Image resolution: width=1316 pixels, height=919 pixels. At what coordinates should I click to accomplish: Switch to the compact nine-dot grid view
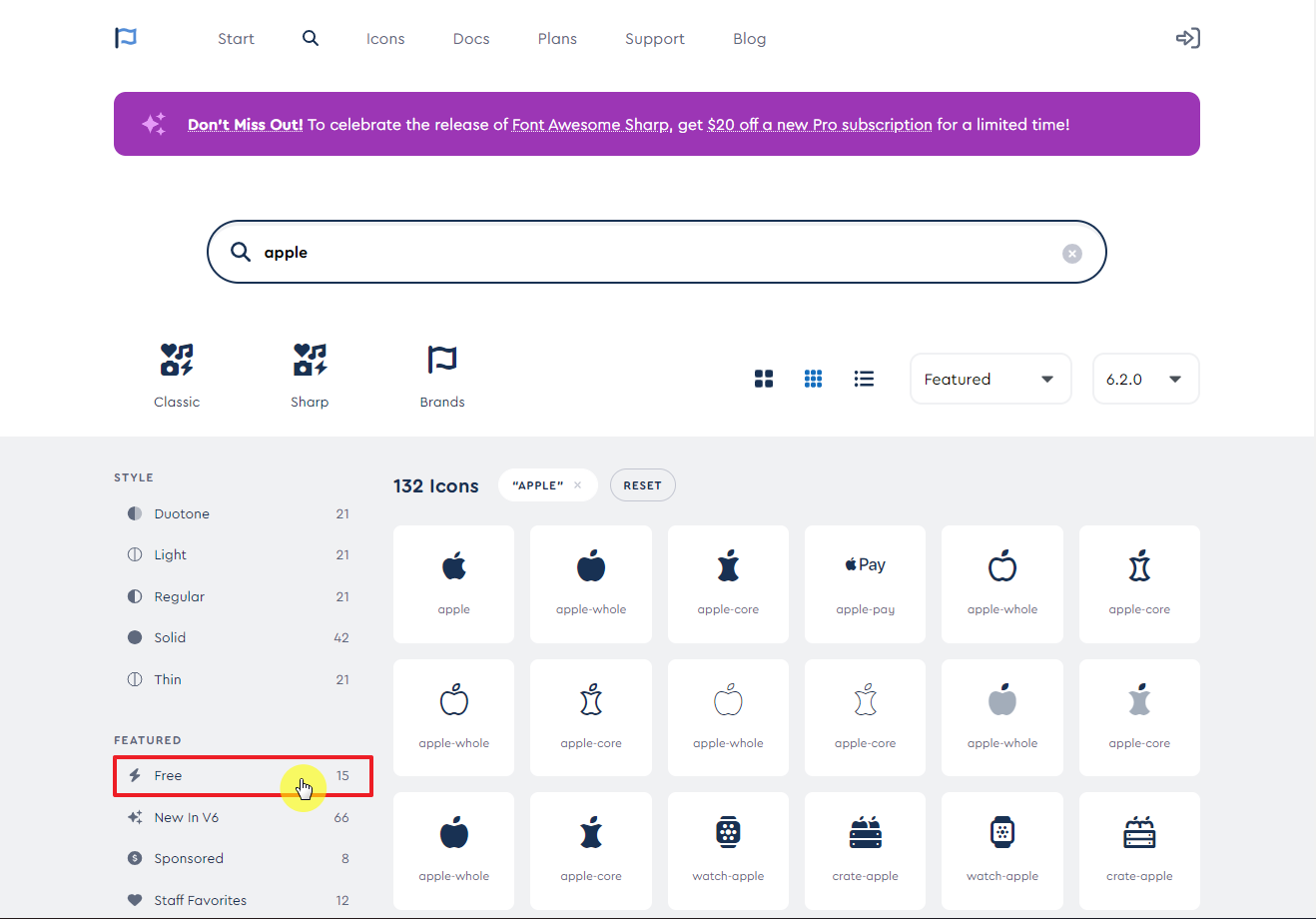814,379
